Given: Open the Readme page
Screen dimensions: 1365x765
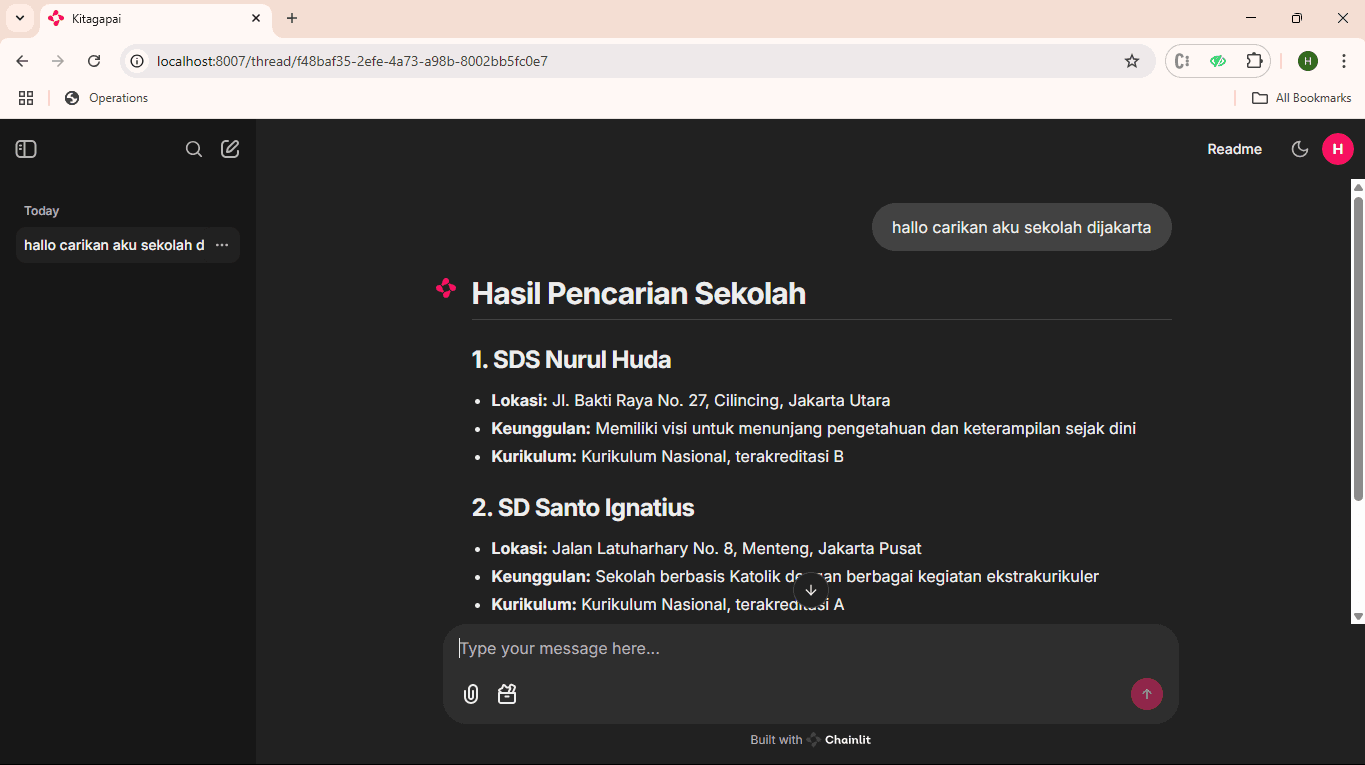Looking at the screenshot, I should pyautogui.click(x=1234, y=149).
